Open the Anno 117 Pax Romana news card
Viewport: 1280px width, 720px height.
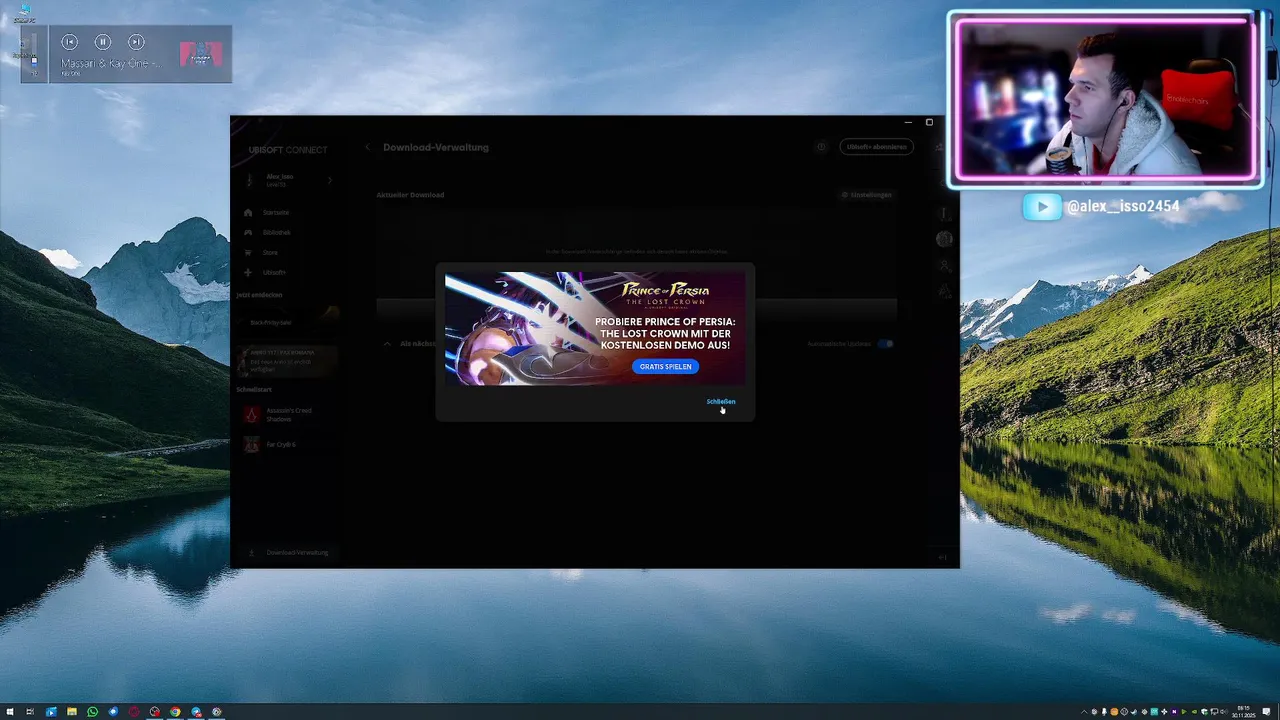(x=287, y=361)
